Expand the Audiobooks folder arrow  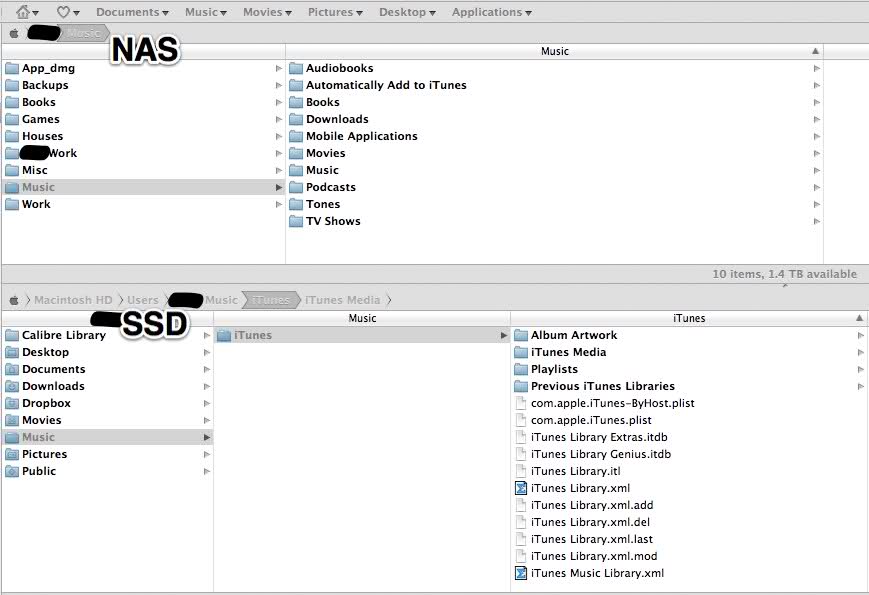816,68
